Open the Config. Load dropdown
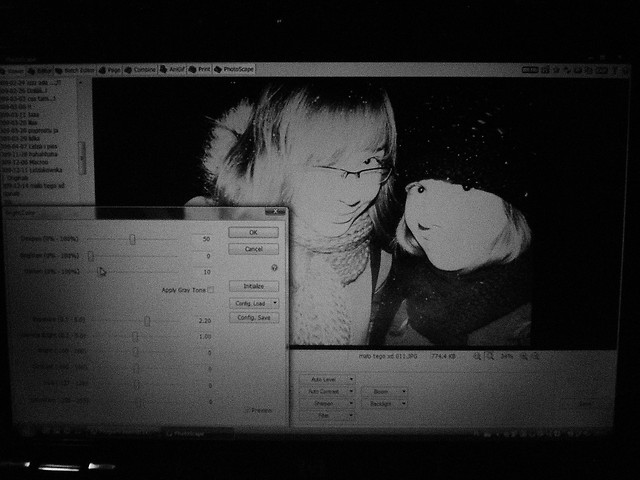Viewport: 640px width, 480px height. click(254, 303)
